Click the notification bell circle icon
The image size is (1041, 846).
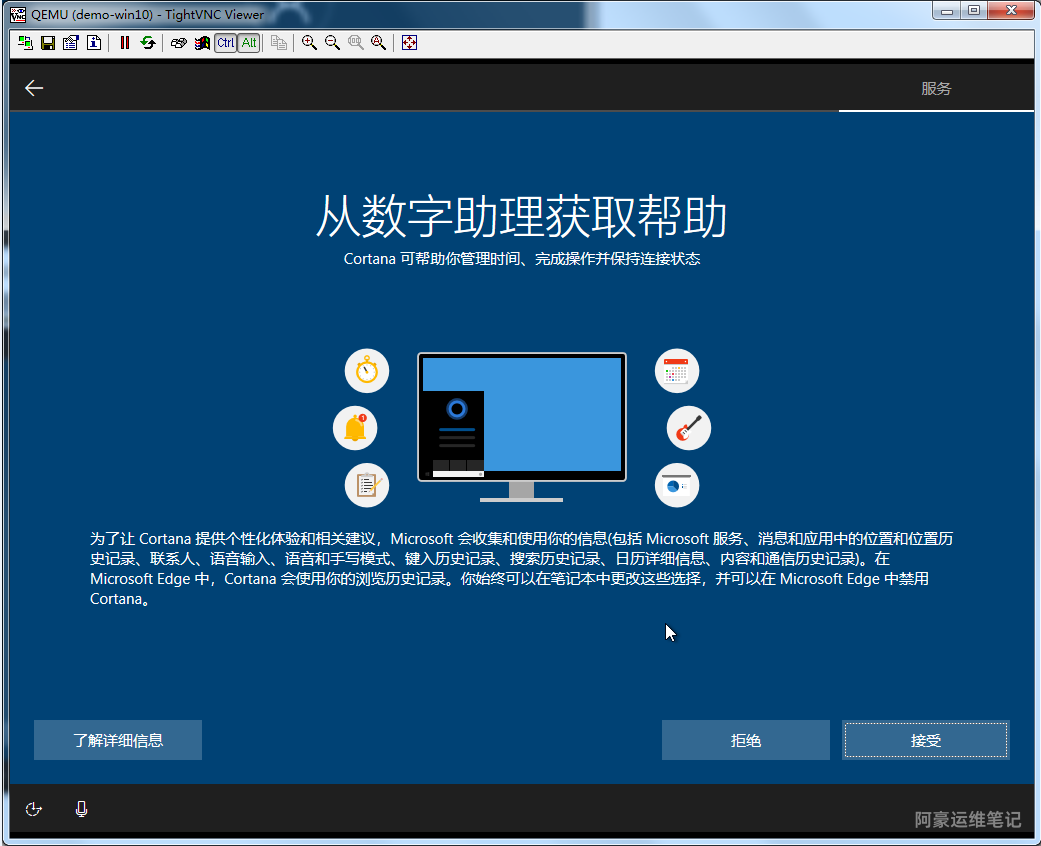coord(355,428)
